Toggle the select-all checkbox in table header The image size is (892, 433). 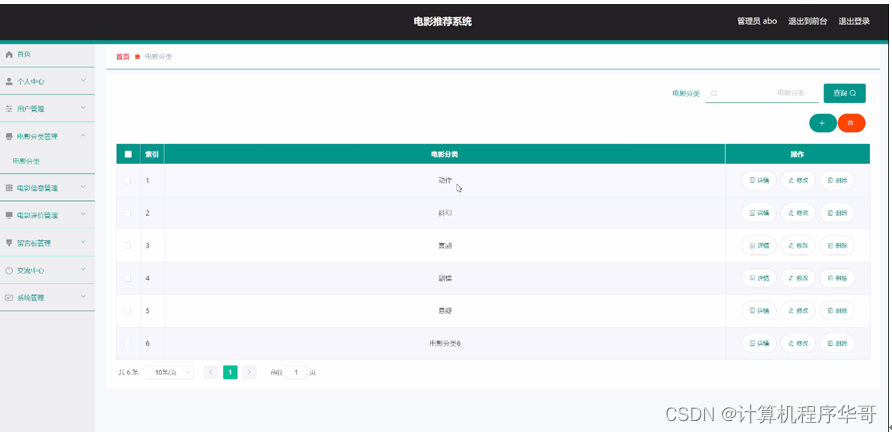coord(128,154)
